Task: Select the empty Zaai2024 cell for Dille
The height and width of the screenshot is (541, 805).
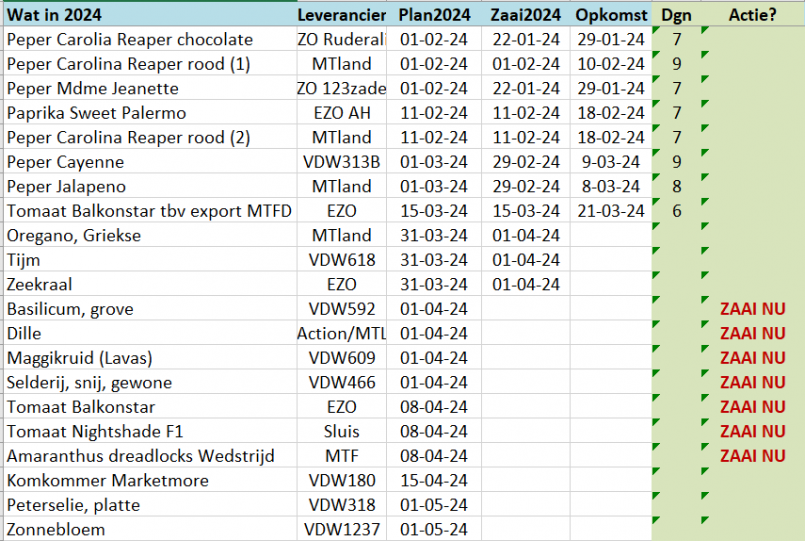Action: pyautogui.click(x=526, y=334)
